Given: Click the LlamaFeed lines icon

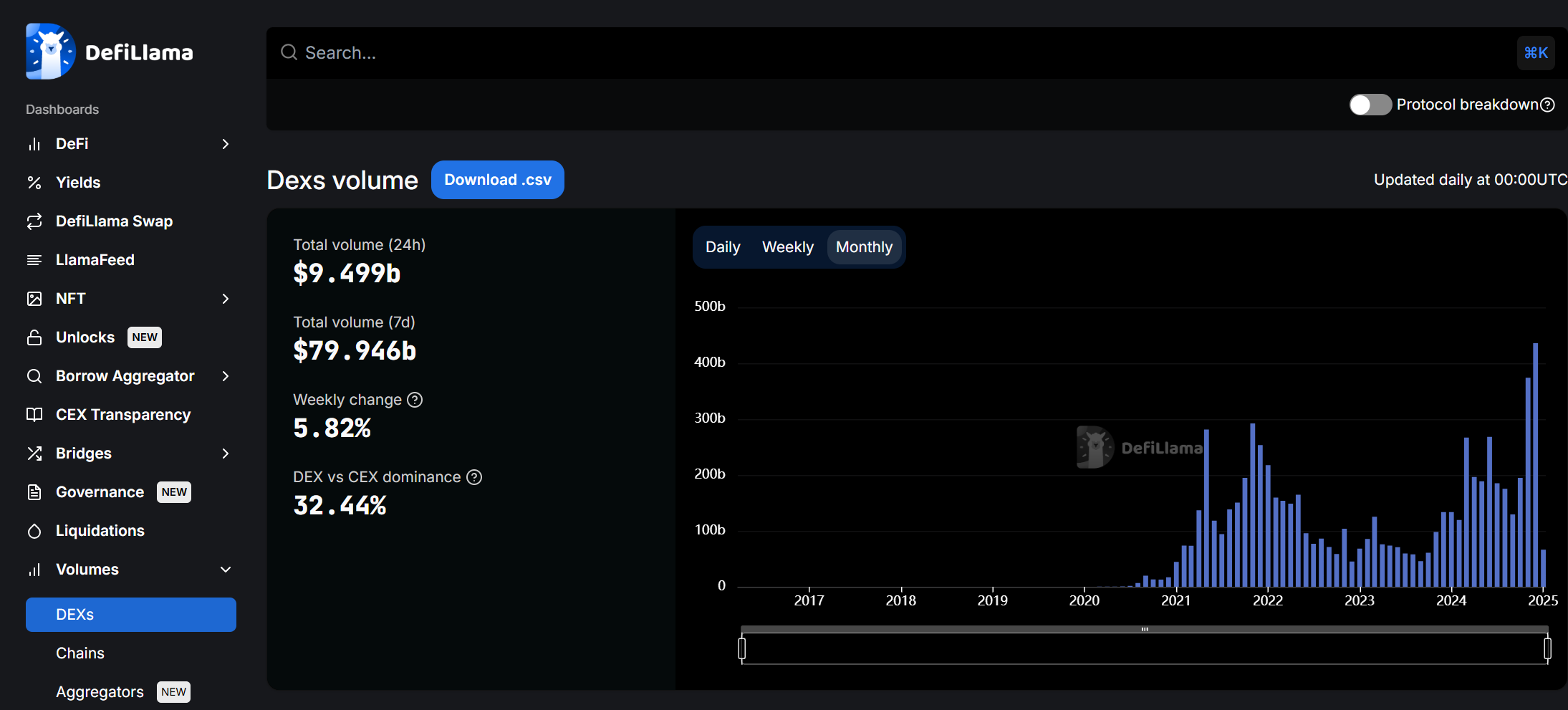Looking at the screenshot, I should click(x=34, y=260).
